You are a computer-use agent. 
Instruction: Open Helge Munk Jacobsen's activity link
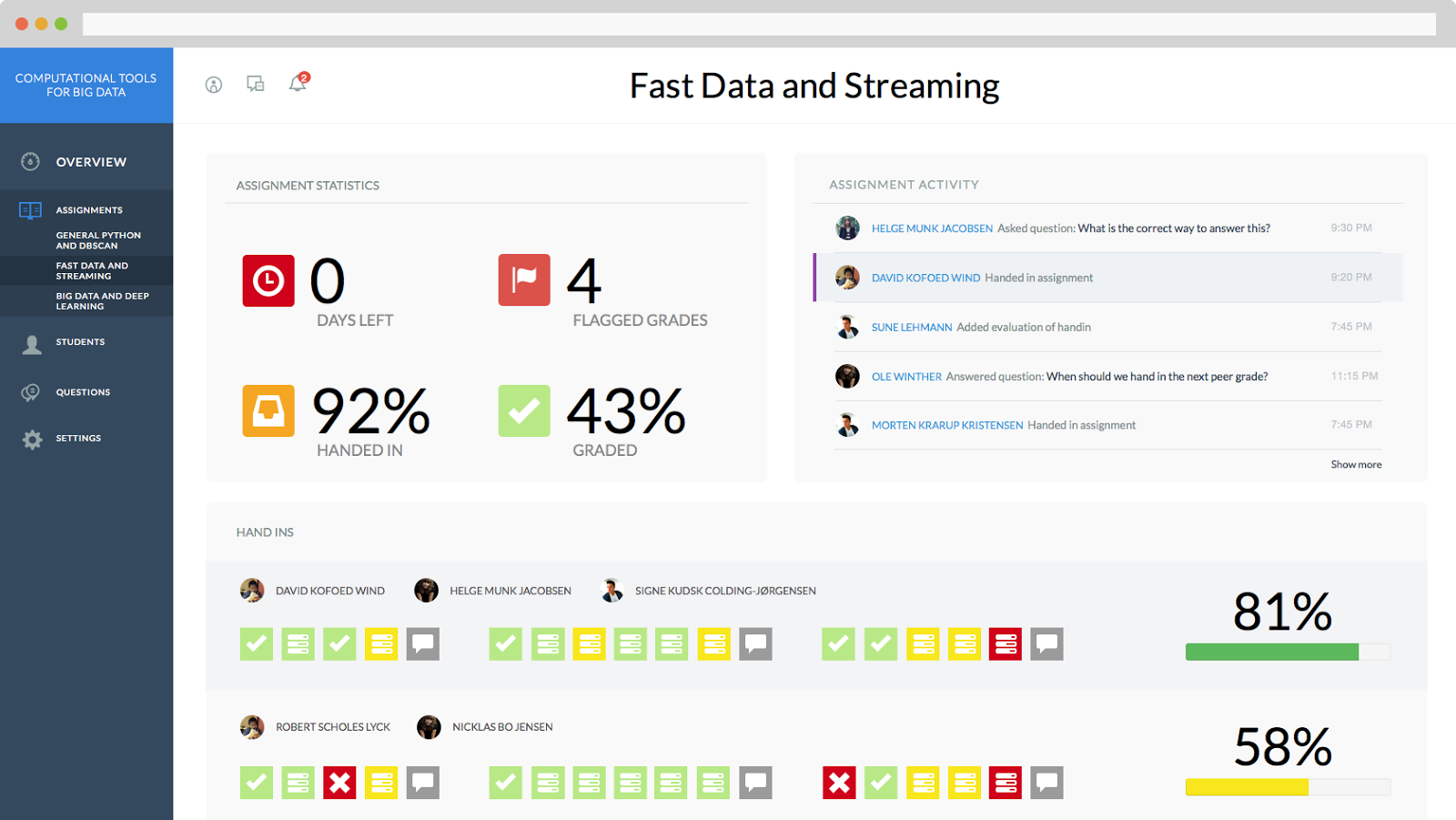[932, 228]
